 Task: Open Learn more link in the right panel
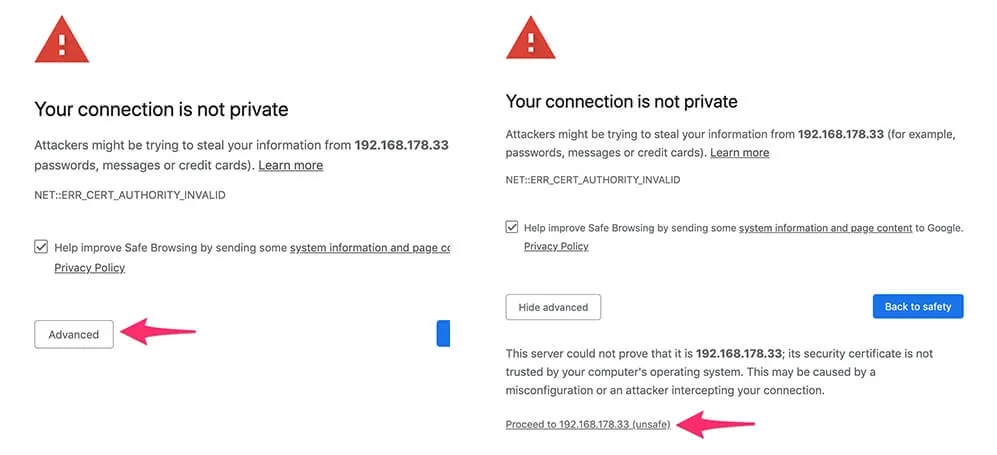point(739,153)
